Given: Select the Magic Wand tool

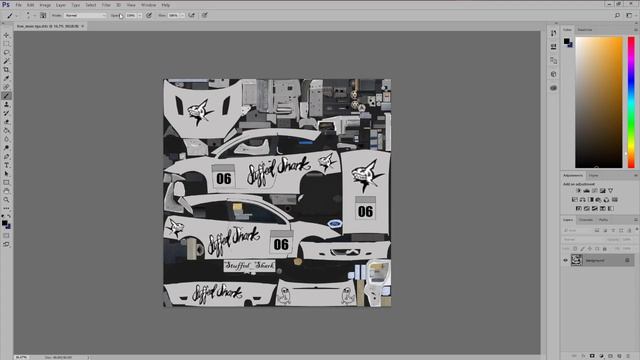Looking at the screenshot, I should pos(6,61).
